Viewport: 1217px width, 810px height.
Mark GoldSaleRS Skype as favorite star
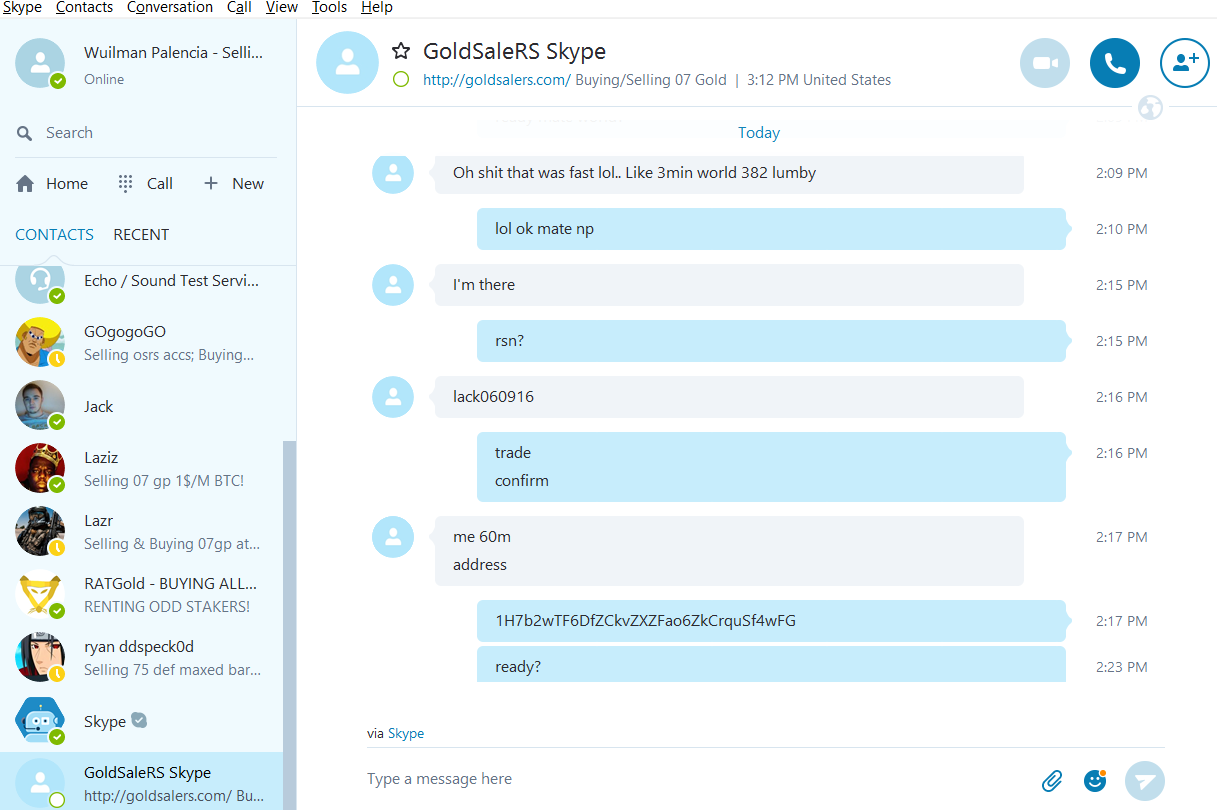pyautogui.click(x=401, y=51)
